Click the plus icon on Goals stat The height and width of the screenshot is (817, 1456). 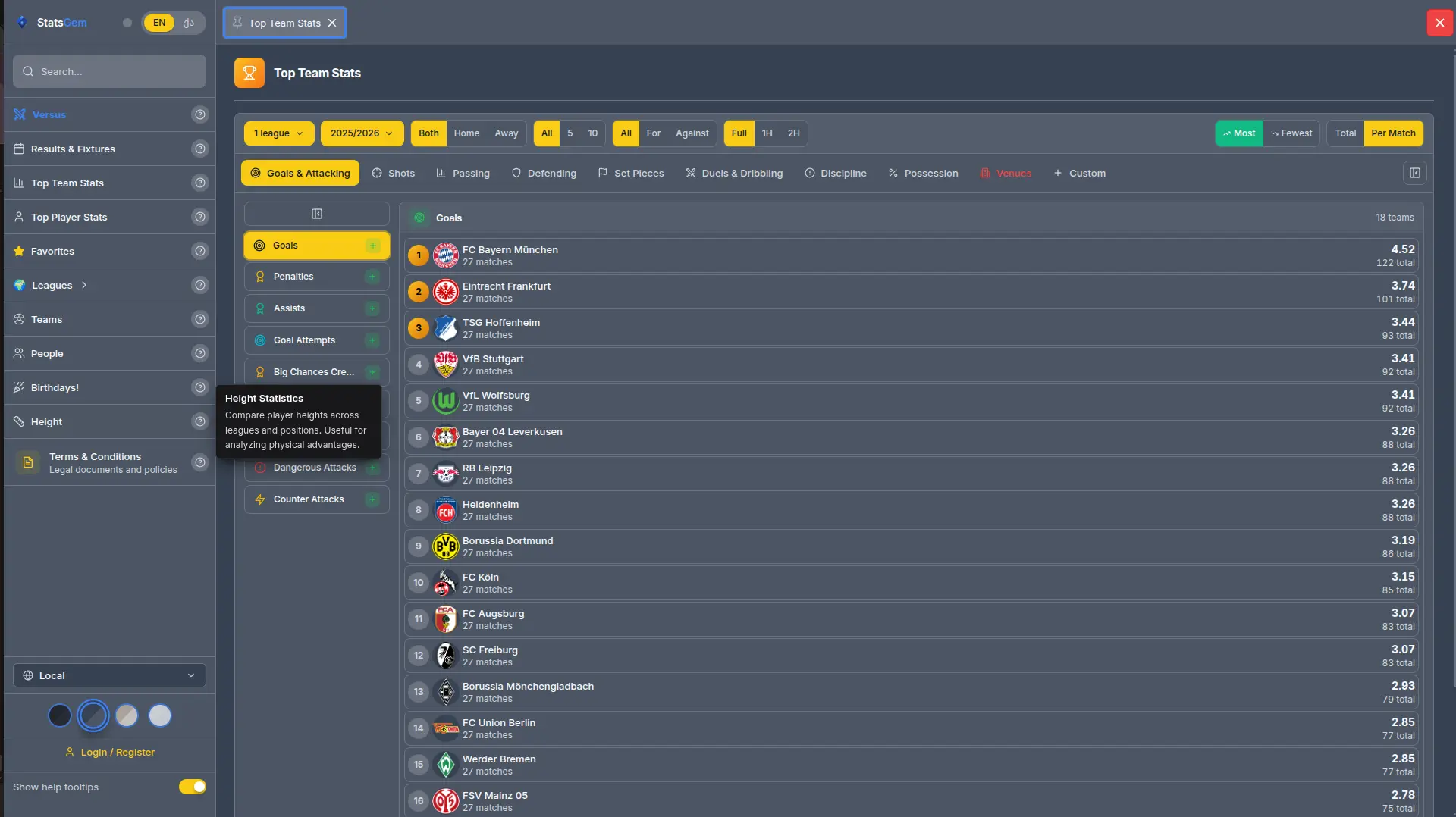tap(372, 246)
